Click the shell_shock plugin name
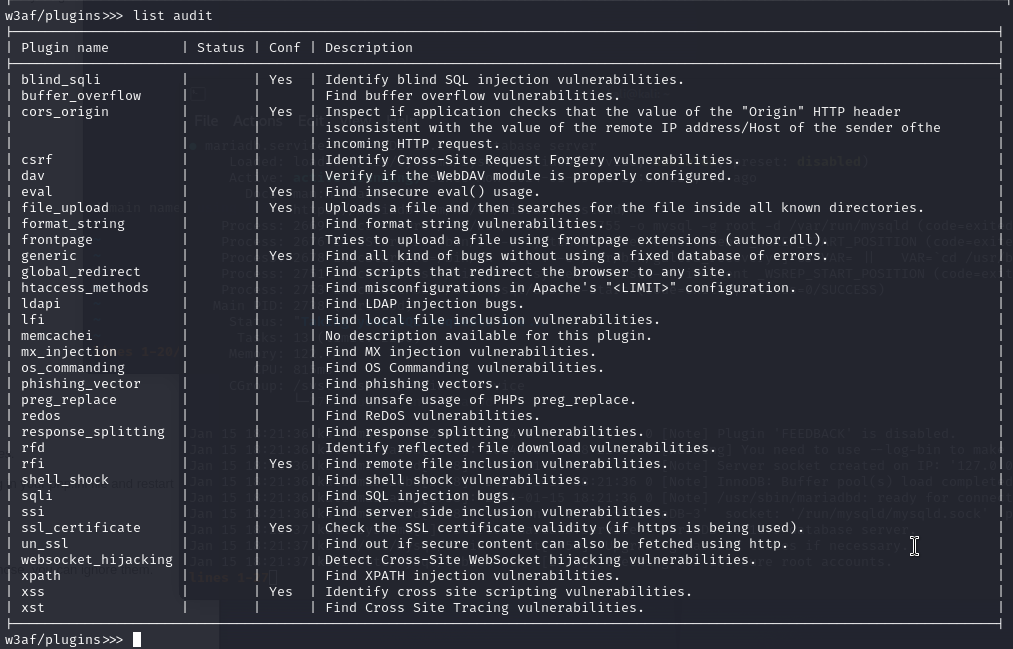1013x649 pixels. [x=65, y=480]
